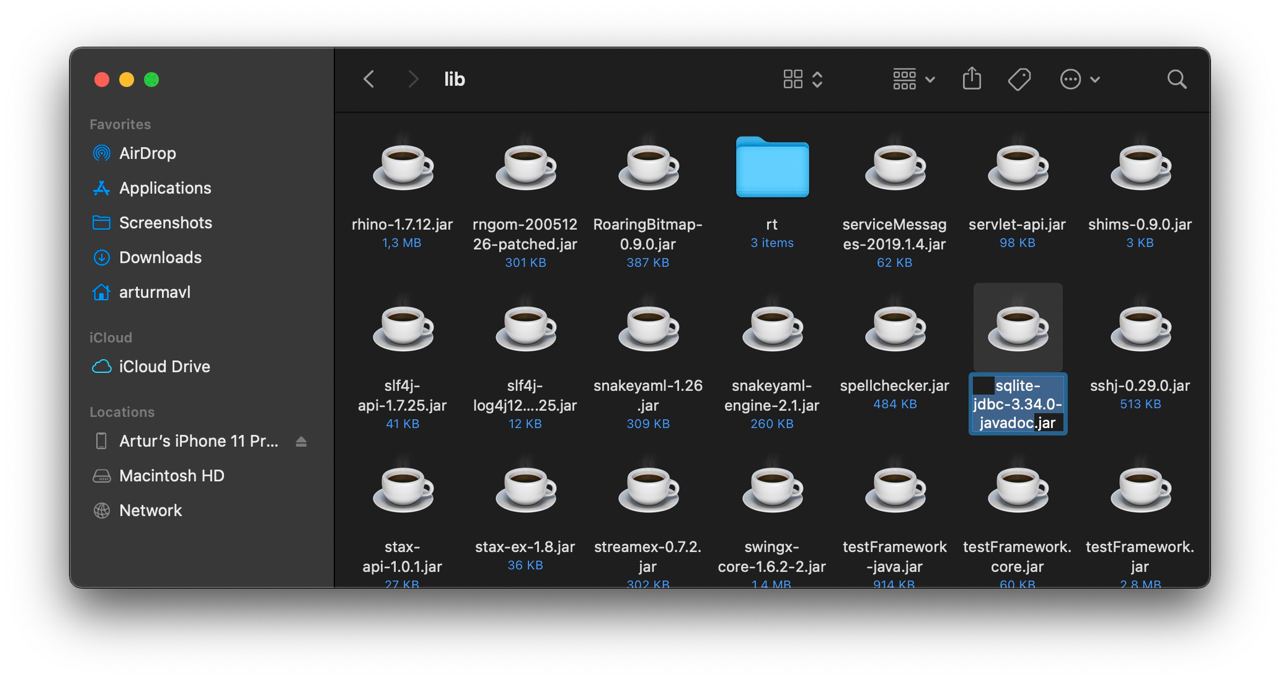Open iCloud Drive in the sidebar

click(164, 366)
